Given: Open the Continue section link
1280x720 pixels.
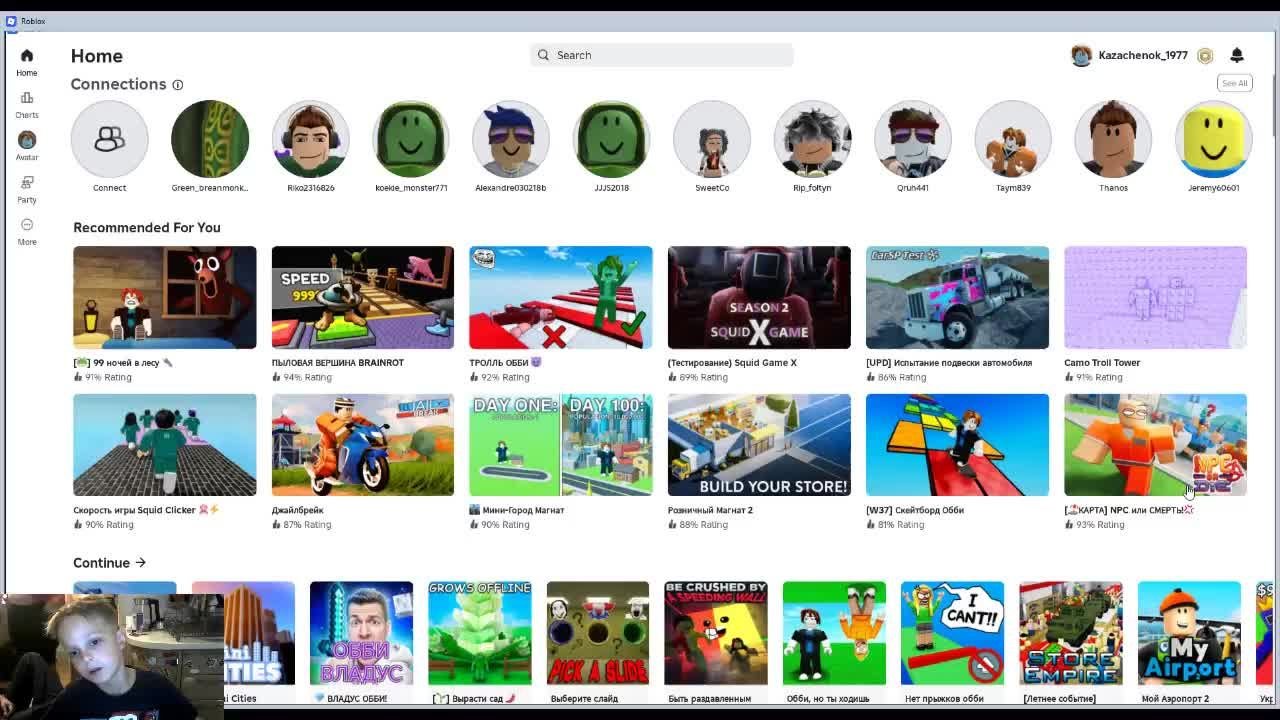Looking at the screenshot, I should coord(110,563).
